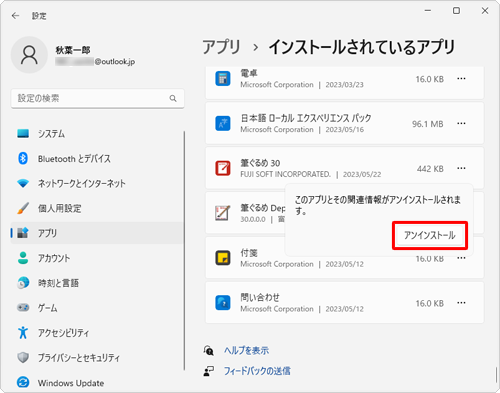Click the 付箋 sticky notes icon
This screenshot has width=500, height=393.
[x=223, y=258]
